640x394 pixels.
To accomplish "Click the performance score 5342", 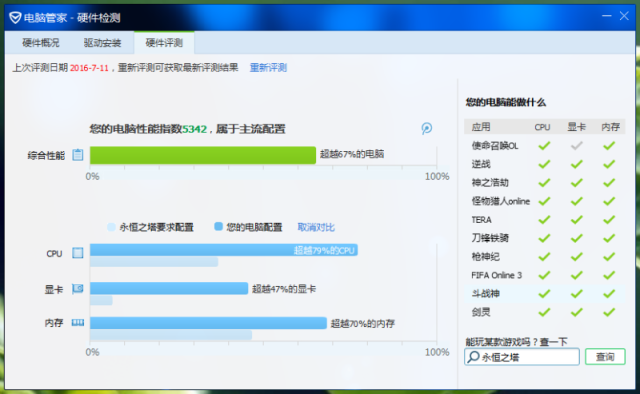I will coord(194,129).
